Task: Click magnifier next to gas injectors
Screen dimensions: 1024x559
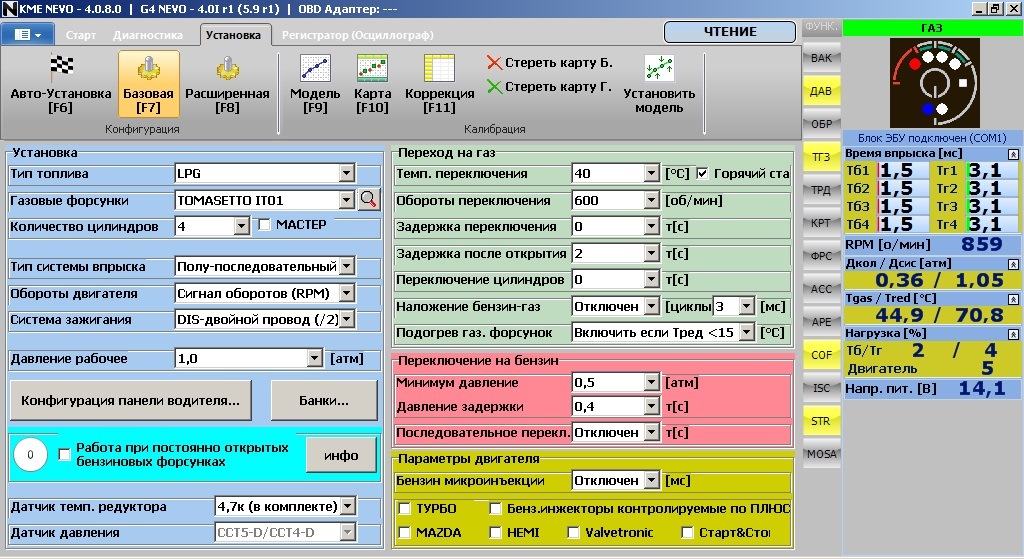Action: pos(369,199)
